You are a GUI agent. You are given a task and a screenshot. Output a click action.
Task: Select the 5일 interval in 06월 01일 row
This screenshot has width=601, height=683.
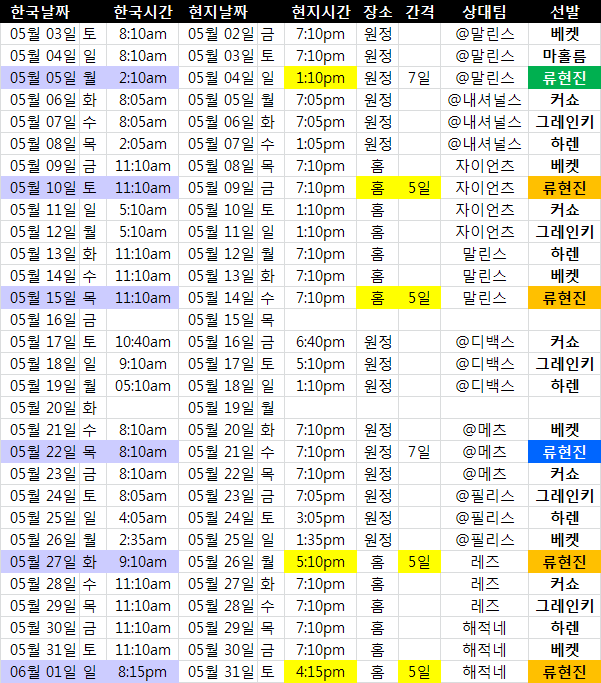pyautogui.click(x=419, y=672)
